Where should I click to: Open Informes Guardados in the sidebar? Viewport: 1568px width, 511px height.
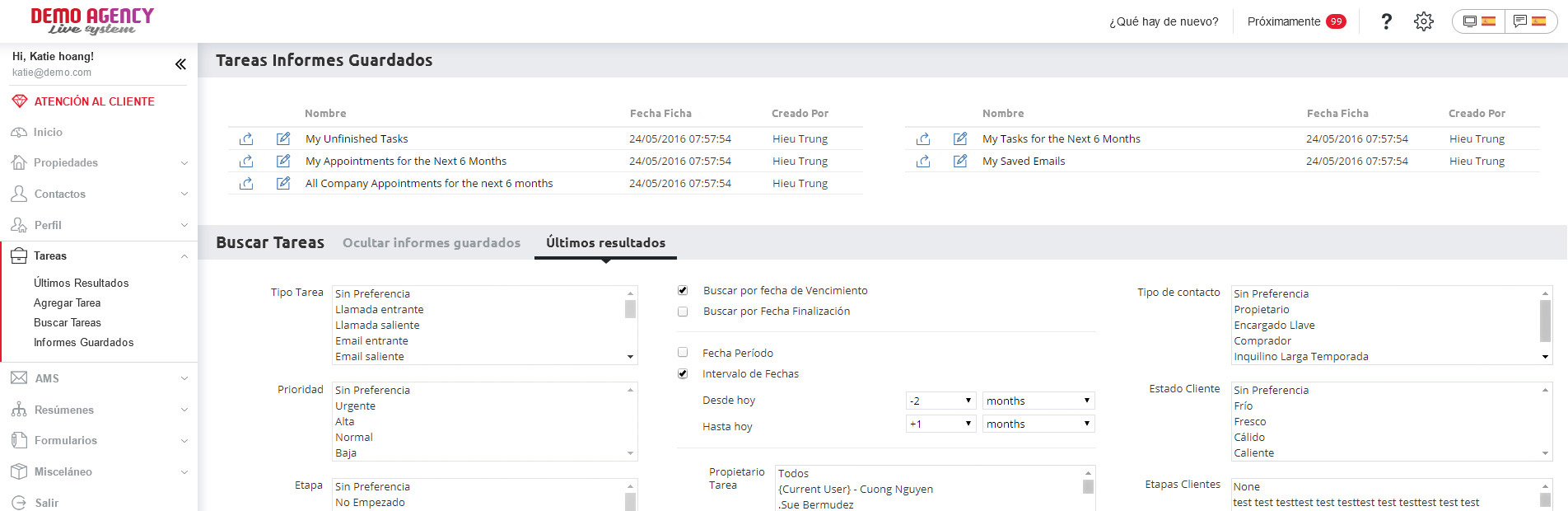(83, 342)
